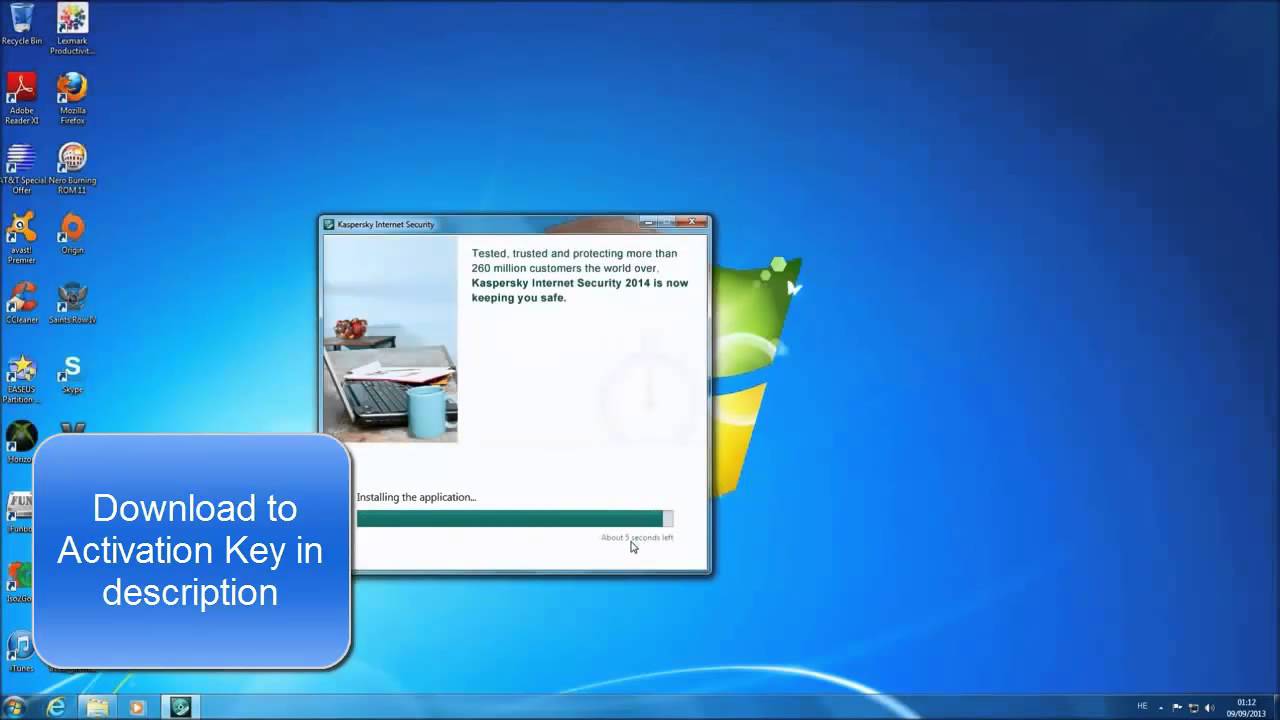Viewport: 1280px width, 720px height.
Task: Minimize the Kaspersky installer window
Action: click(650, 222)
